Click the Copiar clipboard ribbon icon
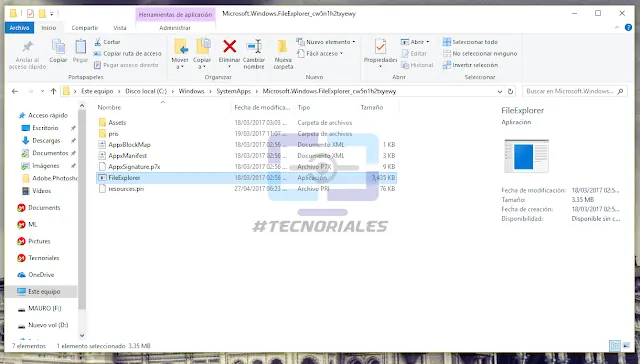Image resolution: width=640 pixels, height=364 pixels. (58, 47)
